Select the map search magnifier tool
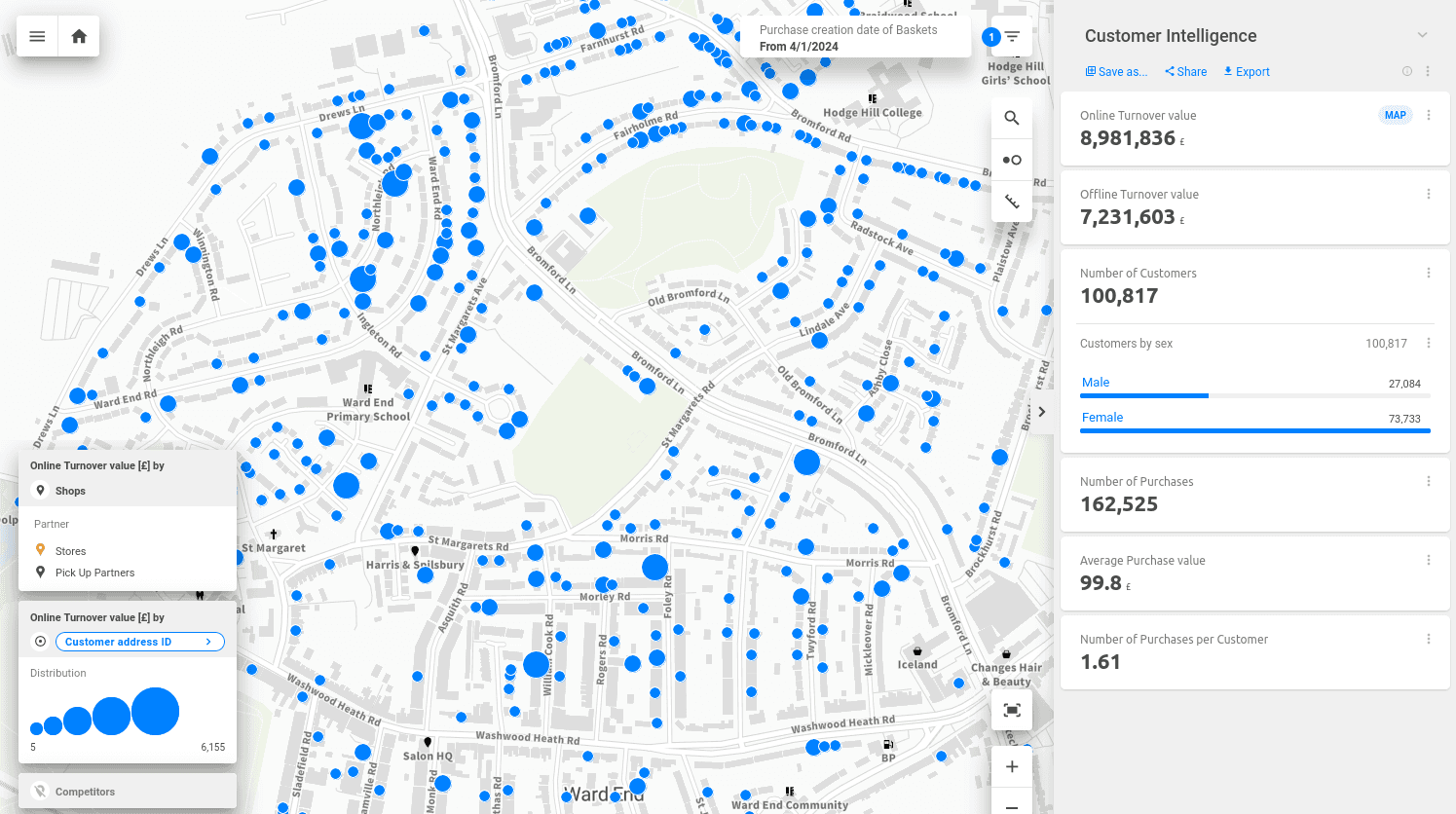This screenshot has width=1456, height=814. [1012, 117]
